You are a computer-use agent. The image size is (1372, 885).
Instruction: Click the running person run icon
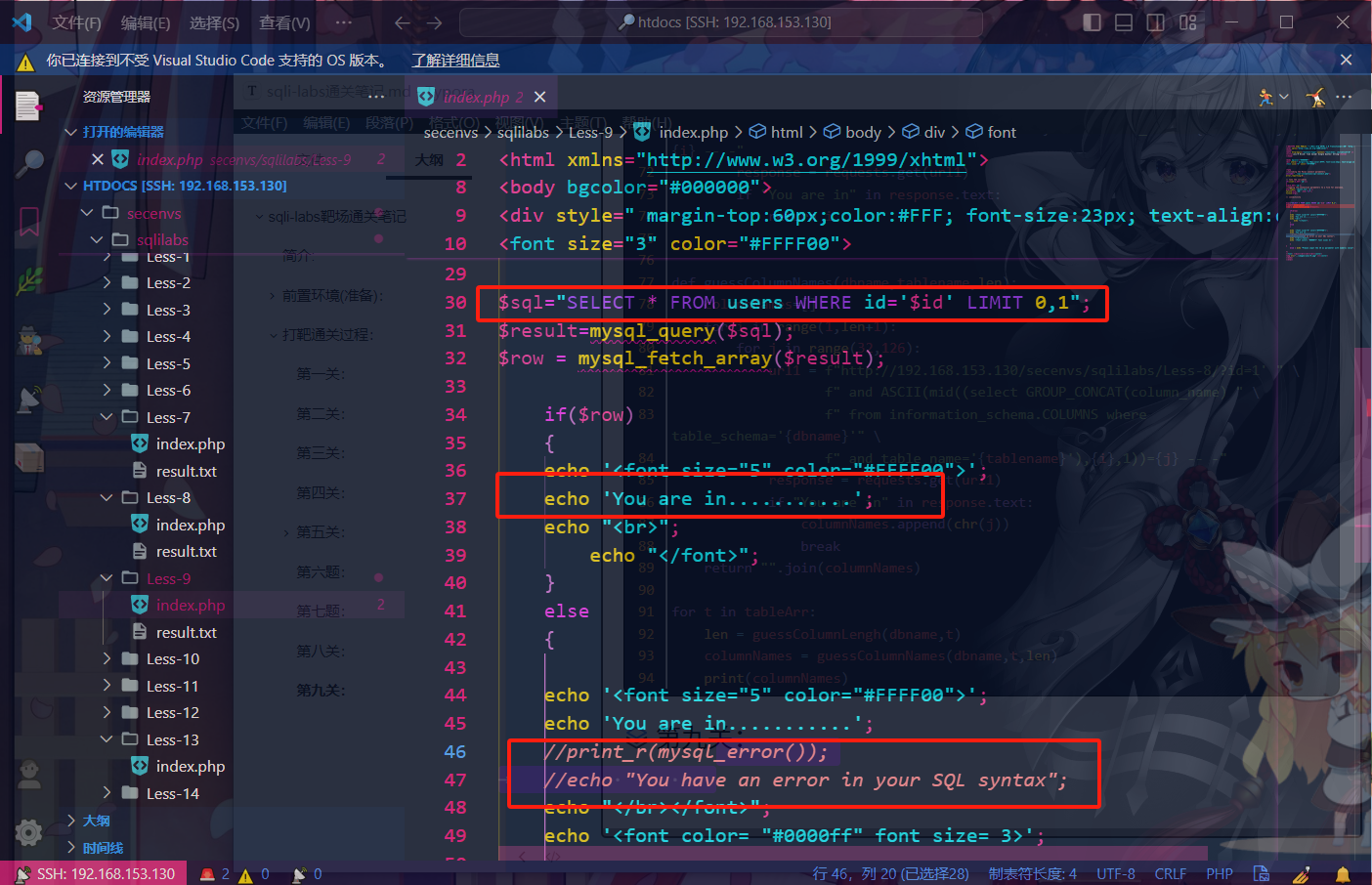pyautogui.click(x=1266, y=97)
